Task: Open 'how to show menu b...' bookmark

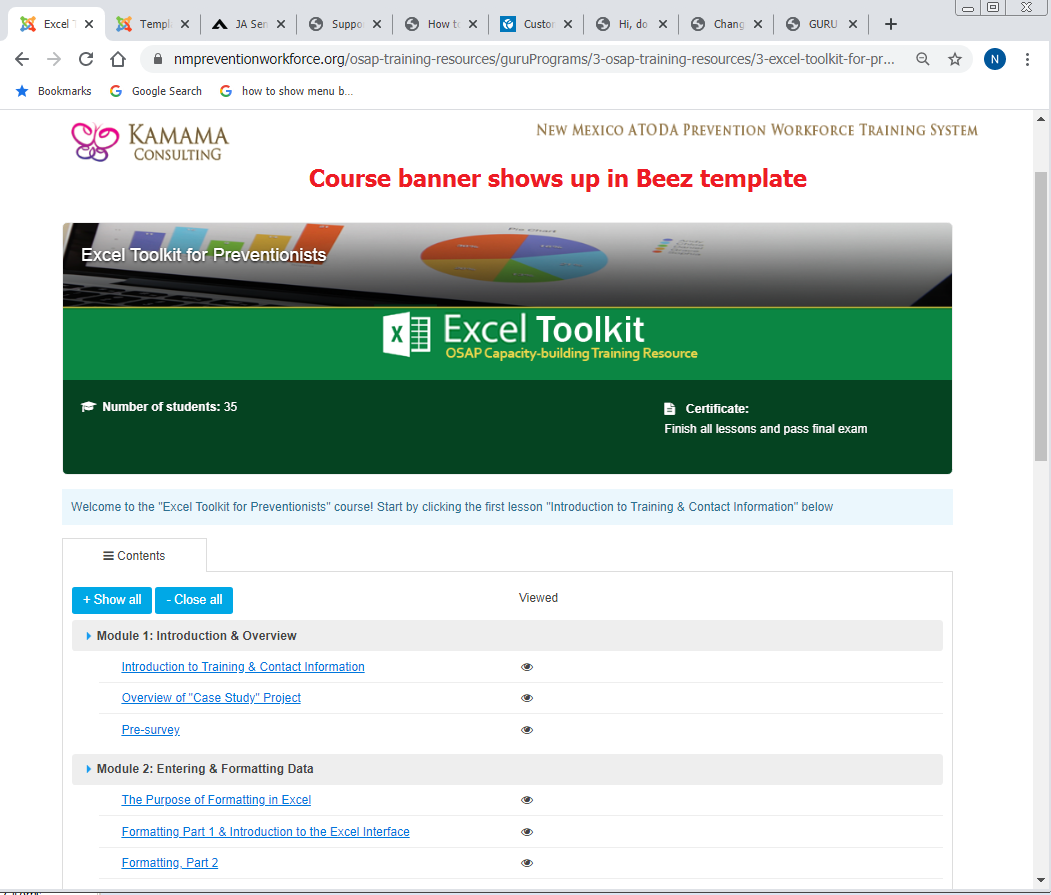Action: [x=286, y=91]
